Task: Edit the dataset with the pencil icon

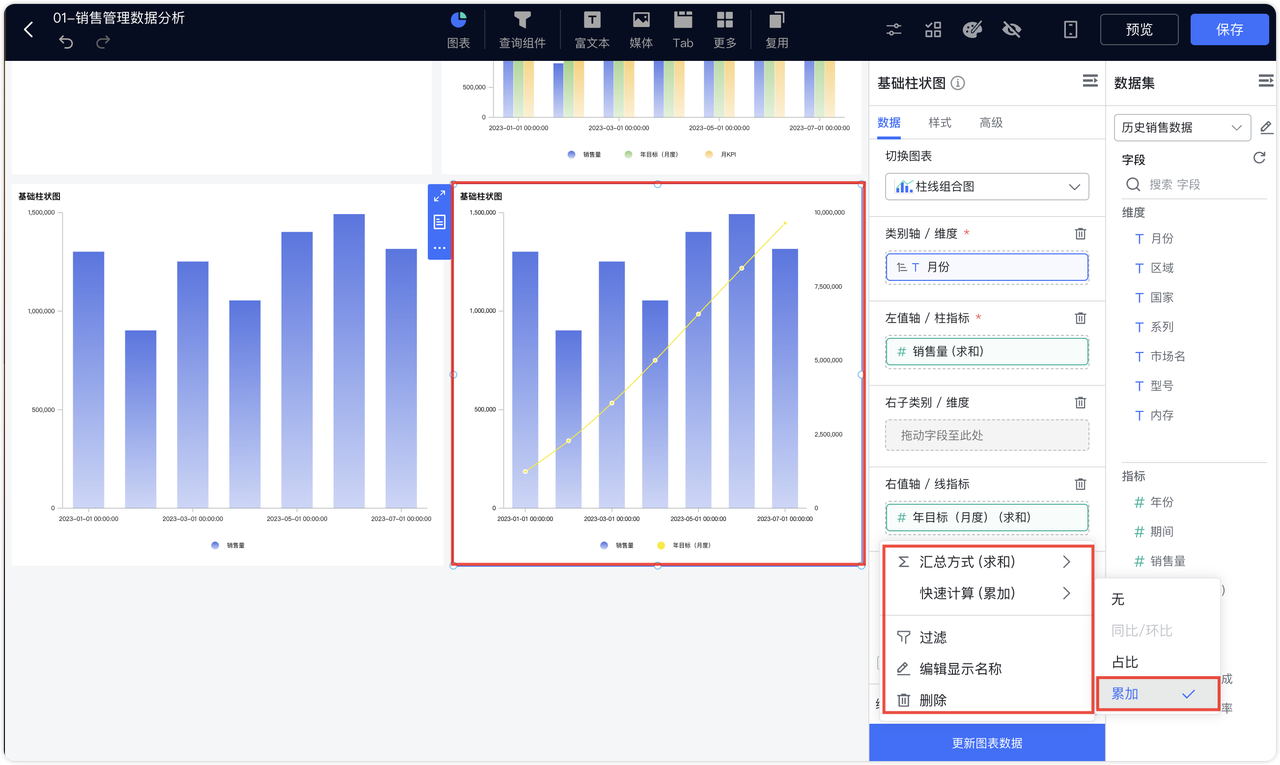Action: [x=1266, y=127]
